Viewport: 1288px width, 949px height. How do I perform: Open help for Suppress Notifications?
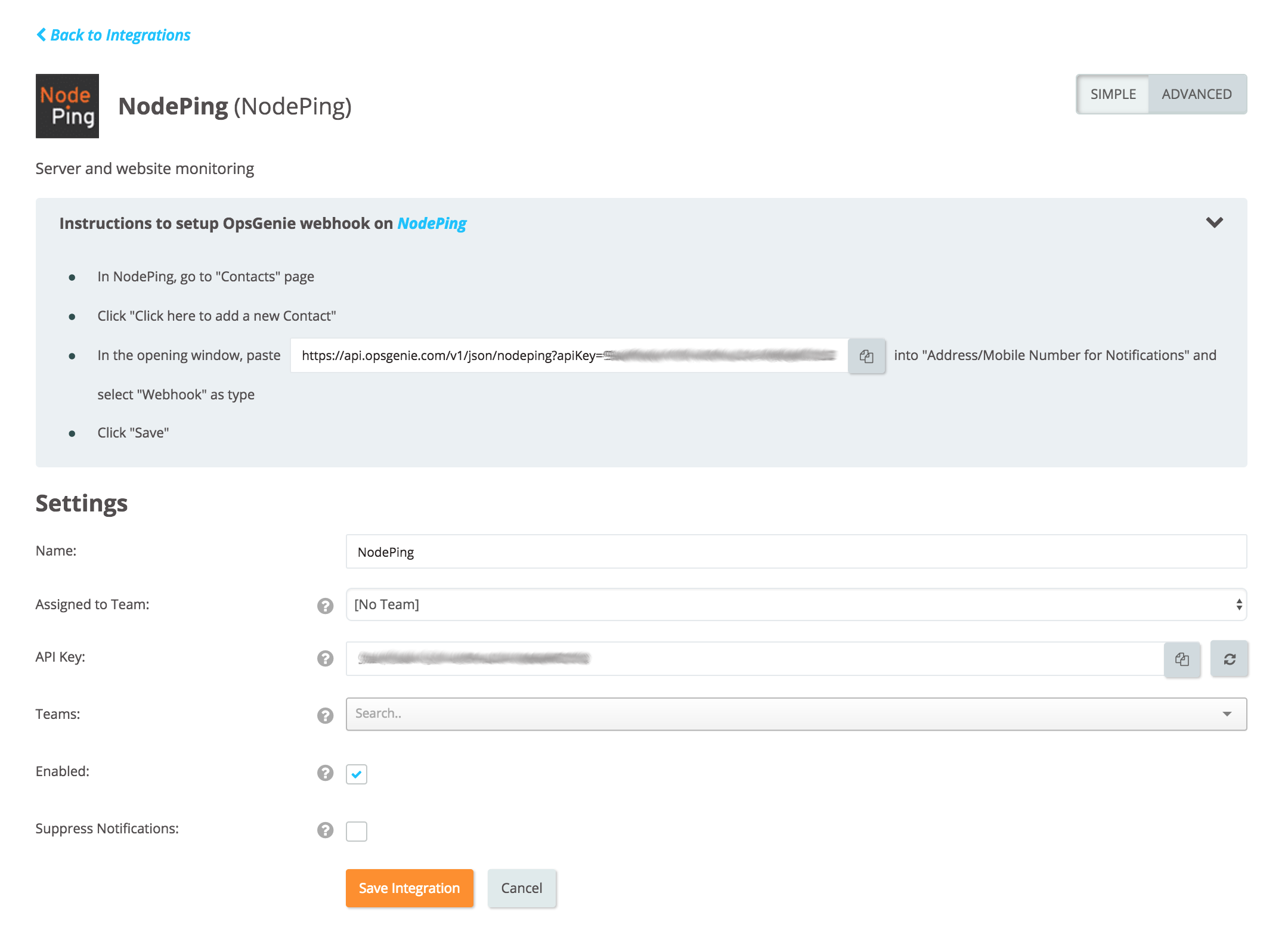pos(325,830)
